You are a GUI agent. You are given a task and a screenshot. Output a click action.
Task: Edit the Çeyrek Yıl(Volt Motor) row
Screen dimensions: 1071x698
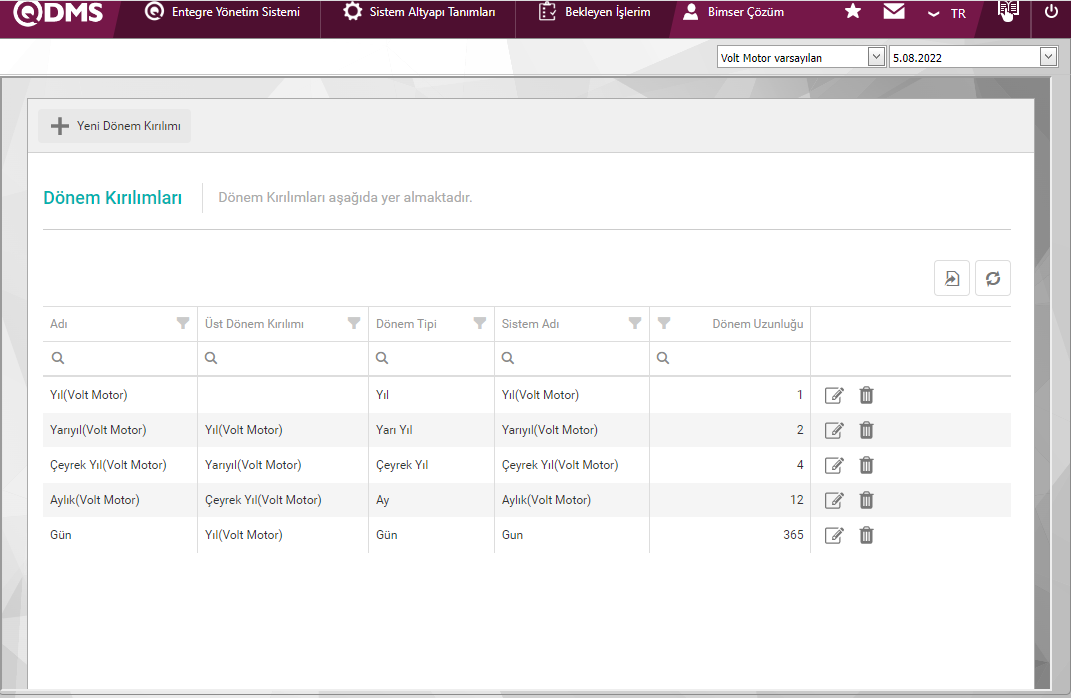[x=834, y=465]
